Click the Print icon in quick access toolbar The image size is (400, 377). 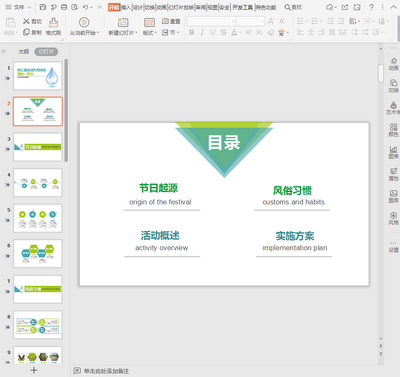[64, 7]
